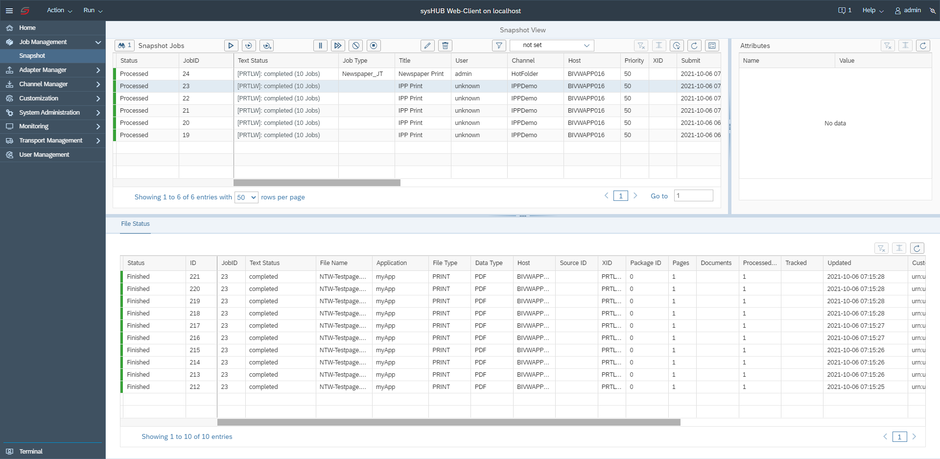Go to Home in the sidebar
940x459 pixels.
[53, 28]
